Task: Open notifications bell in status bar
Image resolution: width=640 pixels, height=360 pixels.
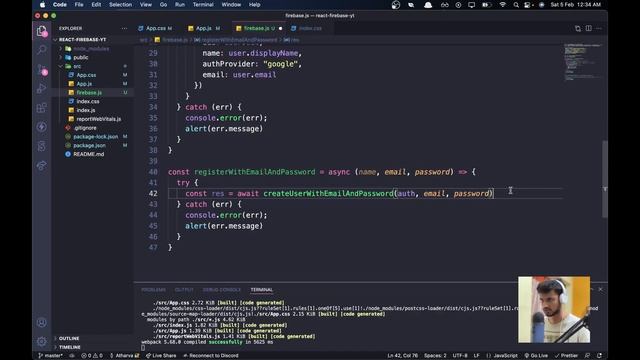Action: 599,356
